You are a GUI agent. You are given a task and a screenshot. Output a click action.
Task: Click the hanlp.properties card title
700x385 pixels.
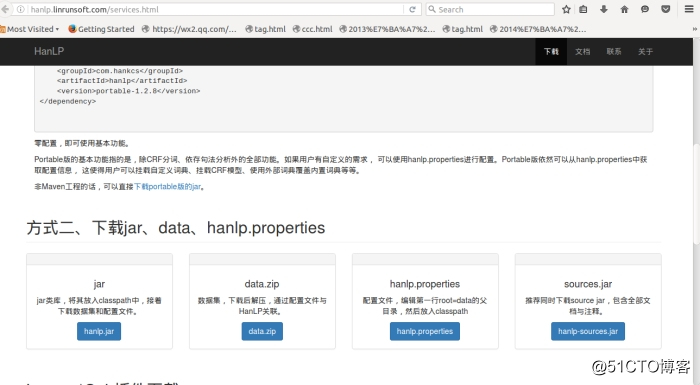425,284
